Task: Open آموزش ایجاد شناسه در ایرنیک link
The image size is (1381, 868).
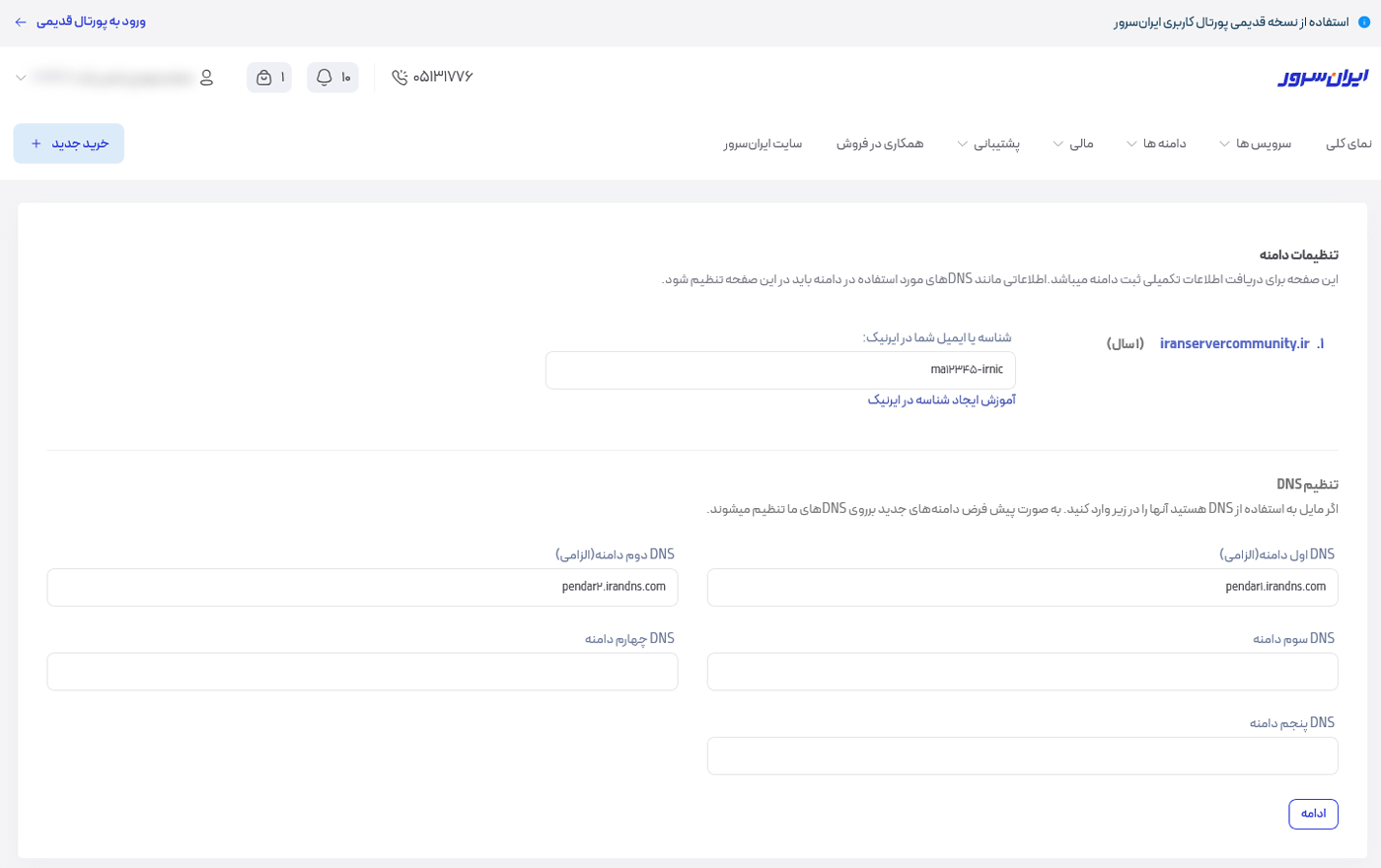Action: pos(941,399)
